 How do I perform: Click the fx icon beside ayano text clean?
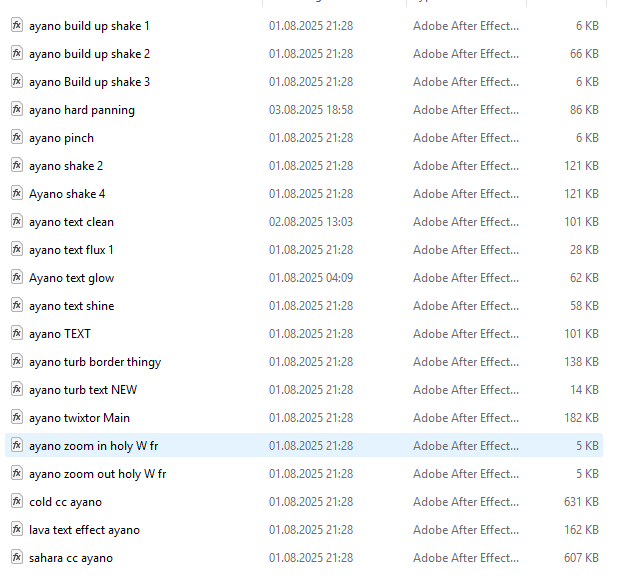[17, 221]
